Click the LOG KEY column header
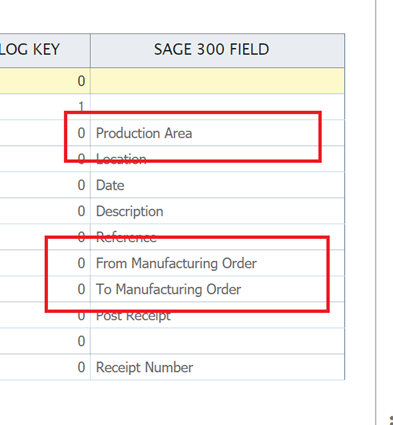This screenshot has height=425, width=393. [x=45, y=50]
